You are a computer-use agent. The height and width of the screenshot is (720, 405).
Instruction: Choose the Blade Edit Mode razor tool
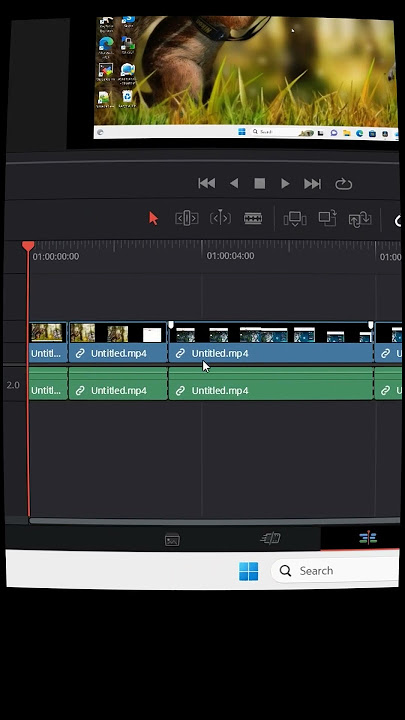pyautogui.click(x=253, y=219)
